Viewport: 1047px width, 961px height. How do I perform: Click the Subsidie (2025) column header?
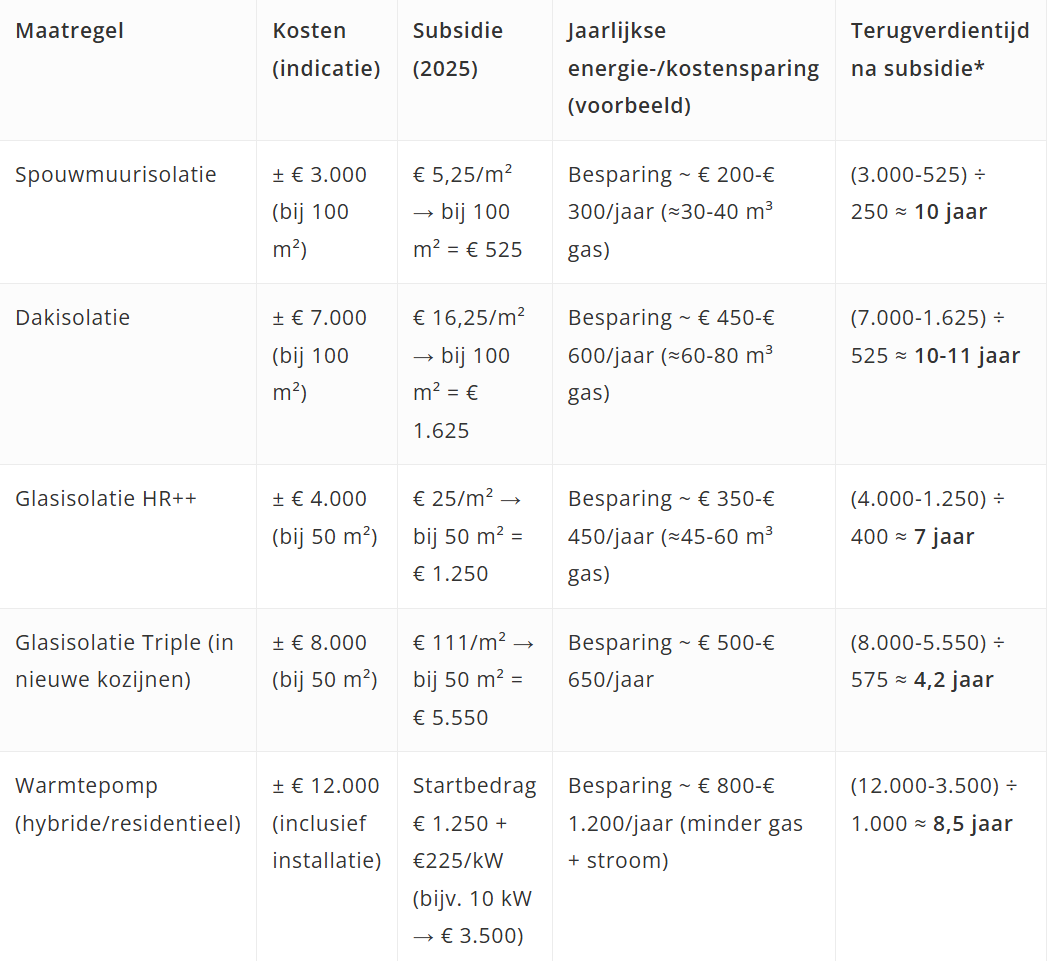tap(458, 50)
